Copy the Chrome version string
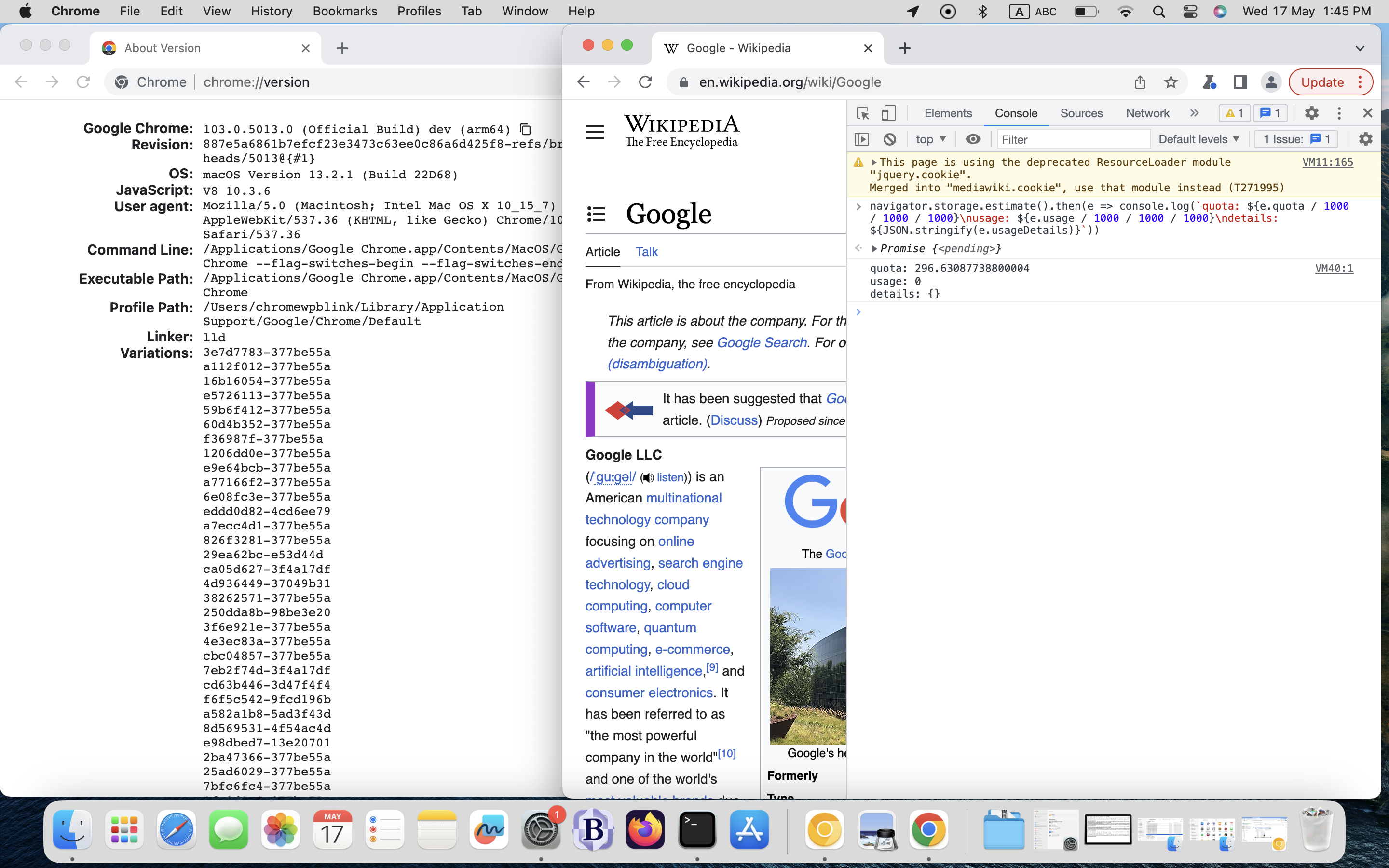The height and width of the screenshot is (868, 1389). (525, 129)
